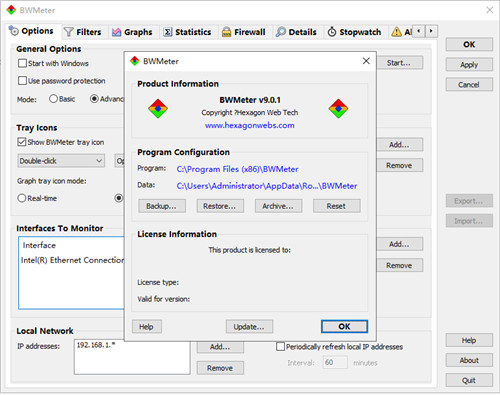Screen dimensions: 500x395
Task: Open the AppData BWMeter data path link
Action: [267, 186]
